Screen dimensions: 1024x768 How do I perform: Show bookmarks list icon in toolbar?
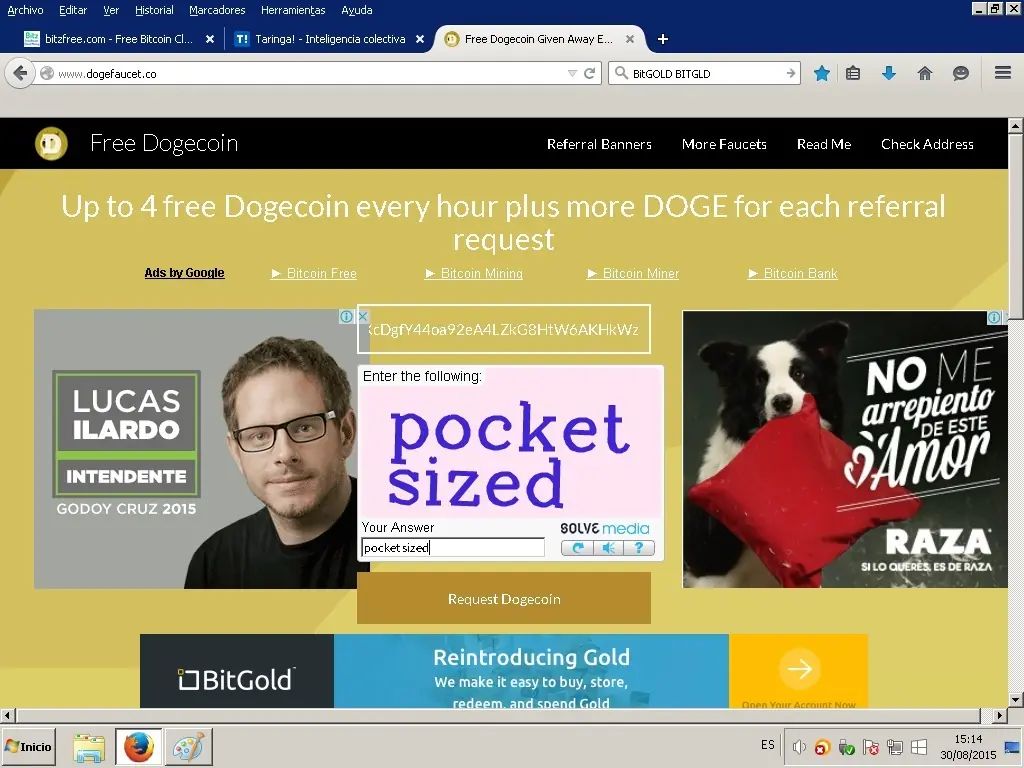pyautogui.click(x=853, y=73)
